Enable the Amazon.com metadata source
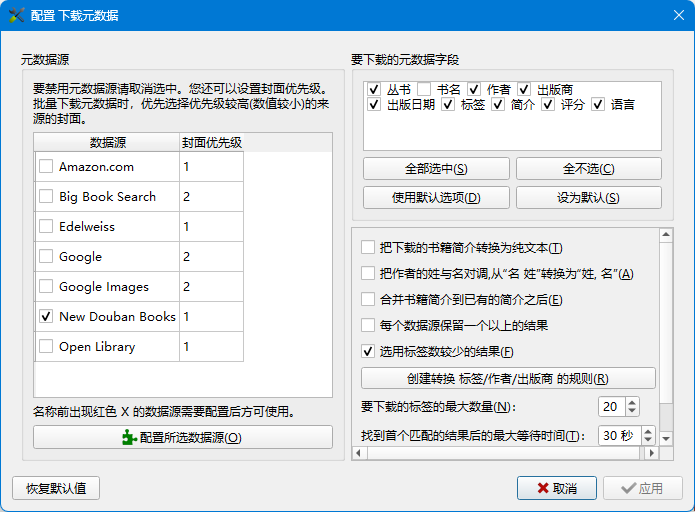The height and width of the screenshot is (512, 695). [46, 167]
